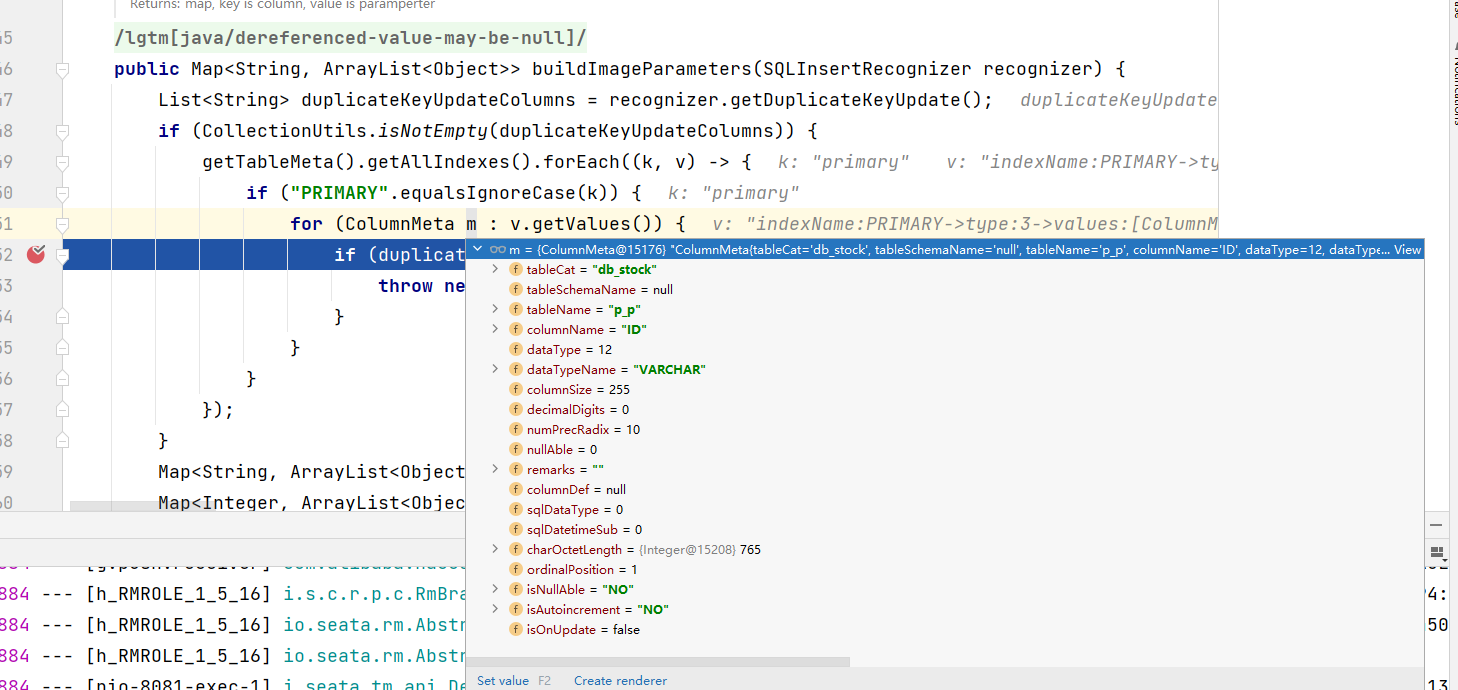Click field icon of nullAble = 0 row
The height and width of the screenshot is (690, 1458).
click(516, 450)
